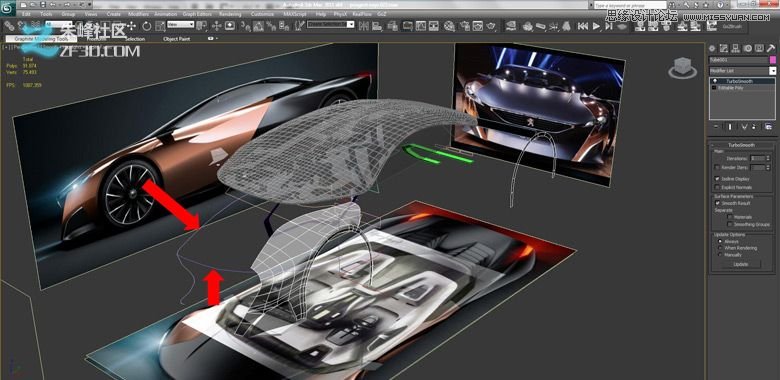
Task: Click the Configure Modifier Sets icon
Action: (x=770, y=126)
